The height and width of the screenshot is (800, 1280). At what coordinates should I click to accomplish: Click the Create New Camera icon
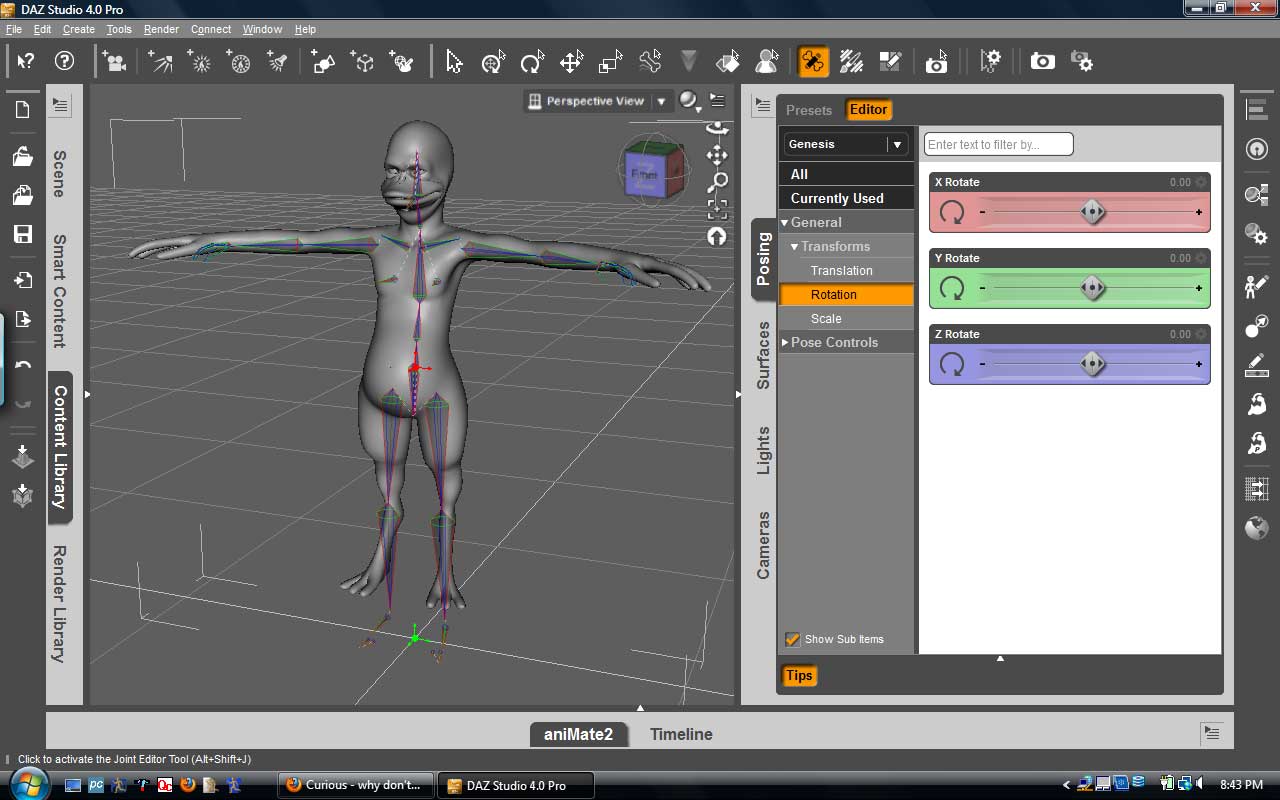(x=115, y=62)
